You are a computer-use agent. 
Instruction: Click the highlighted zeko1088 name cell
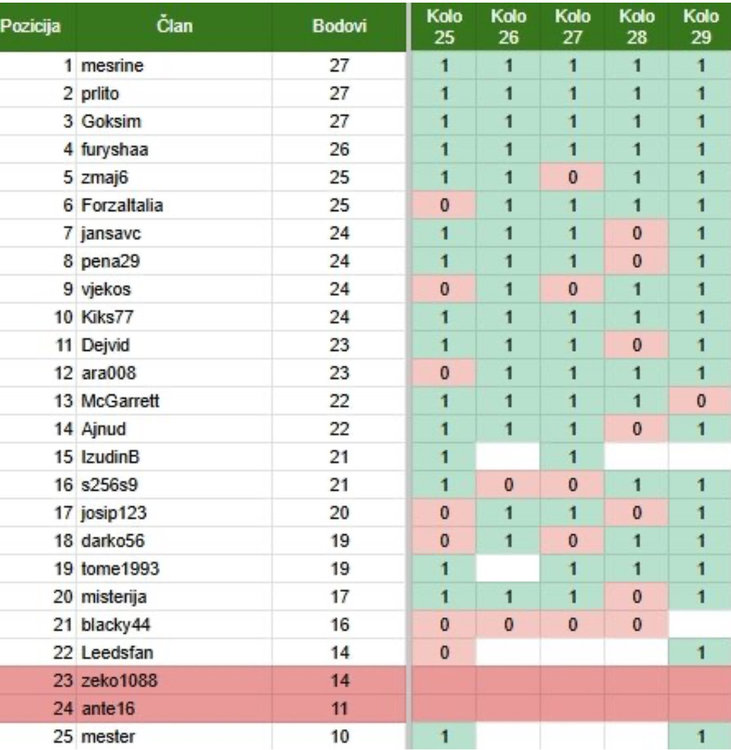[x=122, y=681]
